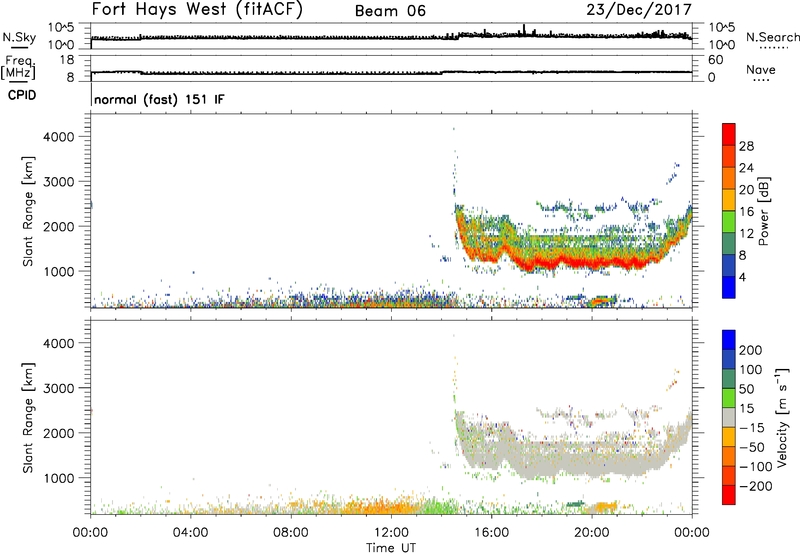Click the '20:00' time axis tick label

pos(591,533)
